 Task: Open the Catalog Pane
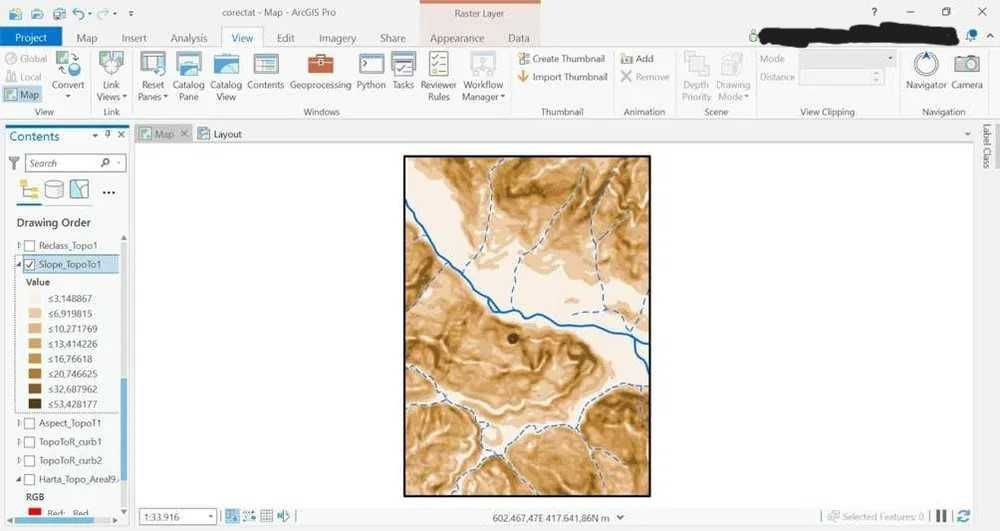188,77
